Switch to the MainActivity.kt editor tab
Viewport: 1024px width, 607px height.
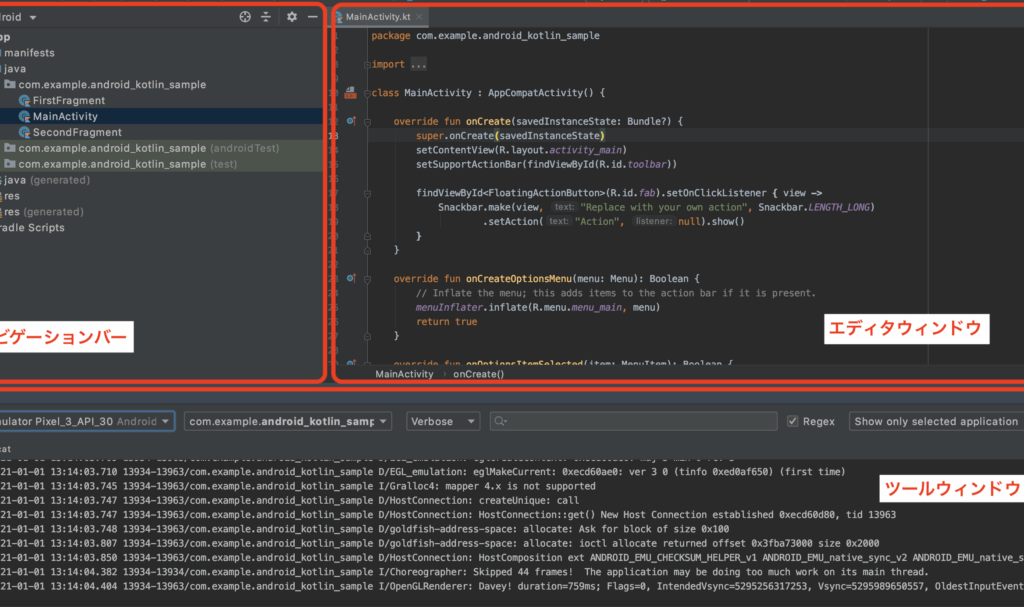378,17
